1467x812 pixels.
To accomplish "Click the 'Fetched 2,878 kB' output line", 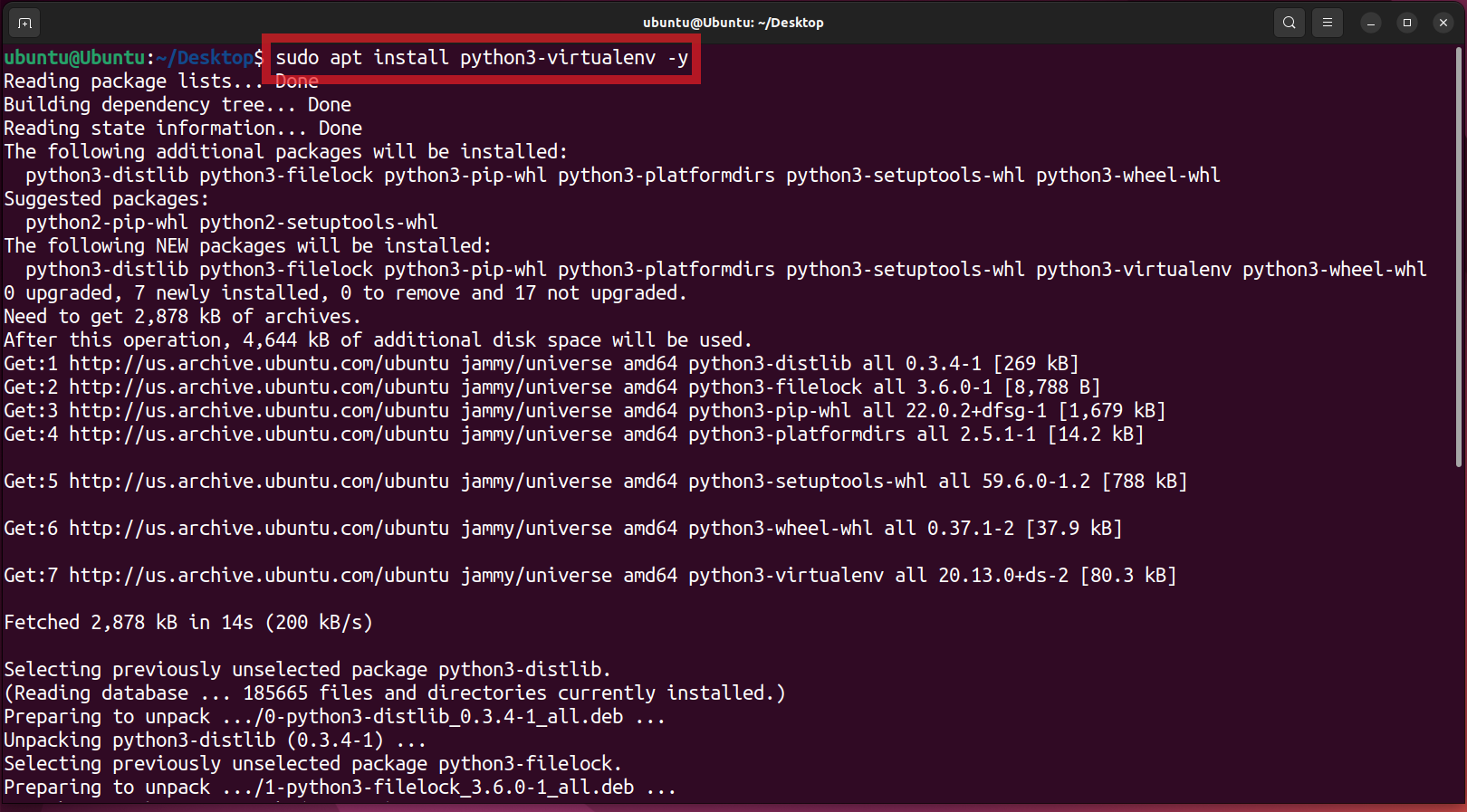I will coord(187,623).
